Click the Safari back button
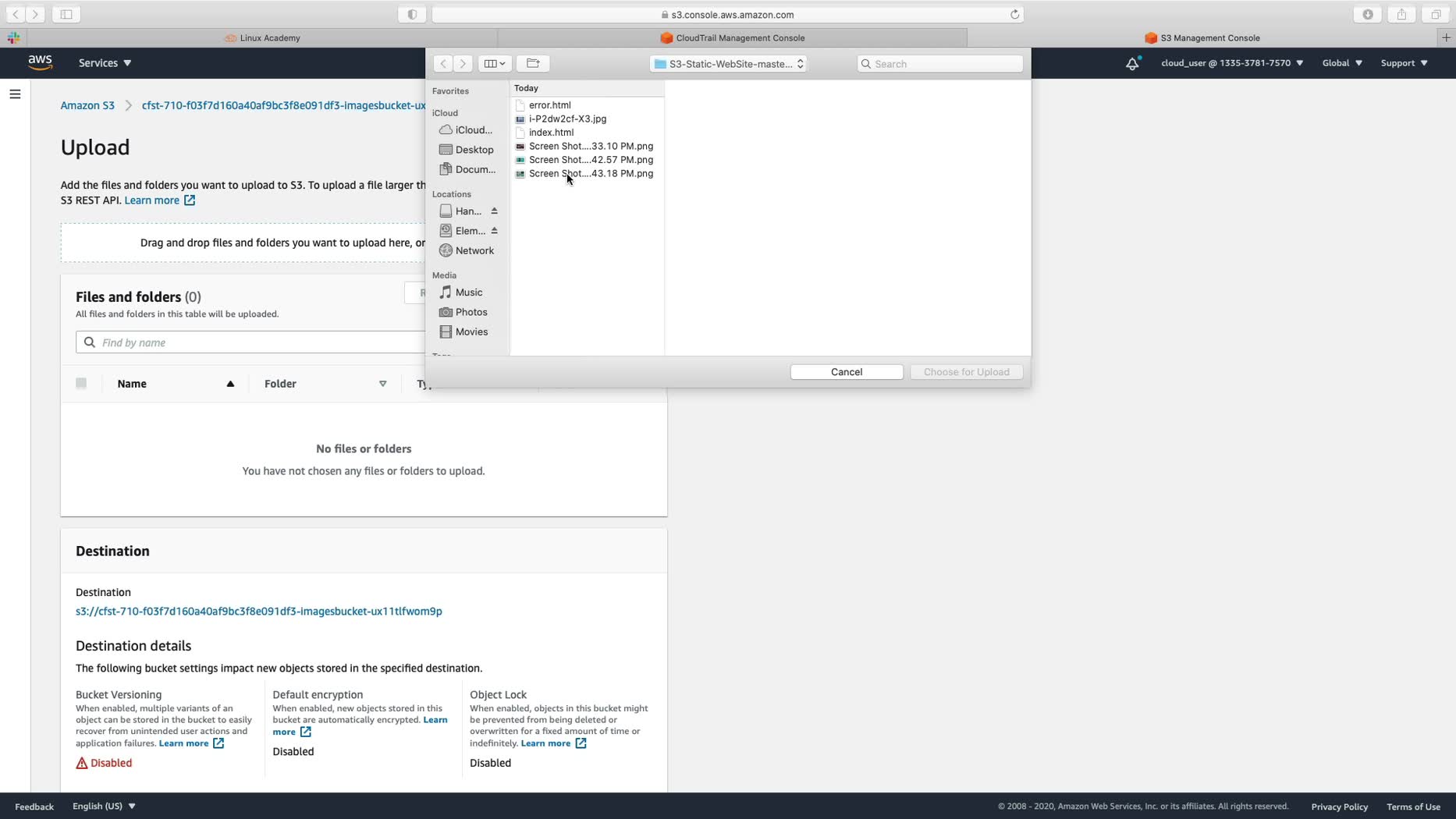This screenshot has width=1456, height=819. [16, 14]
